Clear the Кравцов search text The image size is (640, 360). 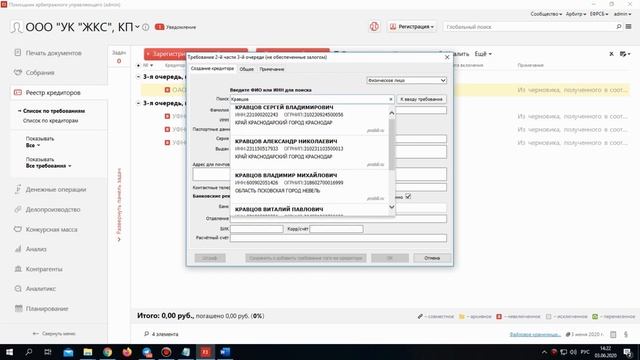click(x=390, y=99)
